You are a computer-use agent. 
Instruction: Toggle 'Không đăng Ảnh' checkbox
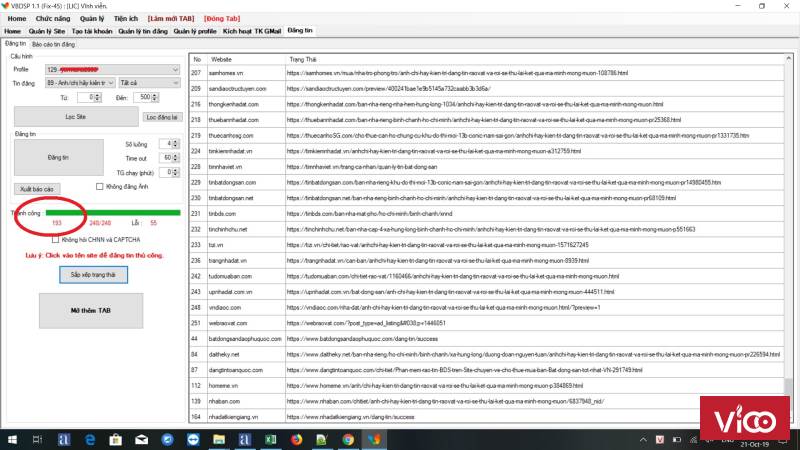pos(99,187)
